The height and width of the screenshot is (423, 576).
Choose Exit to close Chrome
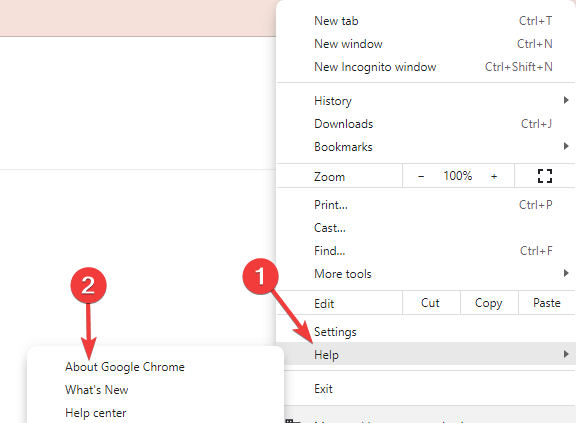point(426,388)
